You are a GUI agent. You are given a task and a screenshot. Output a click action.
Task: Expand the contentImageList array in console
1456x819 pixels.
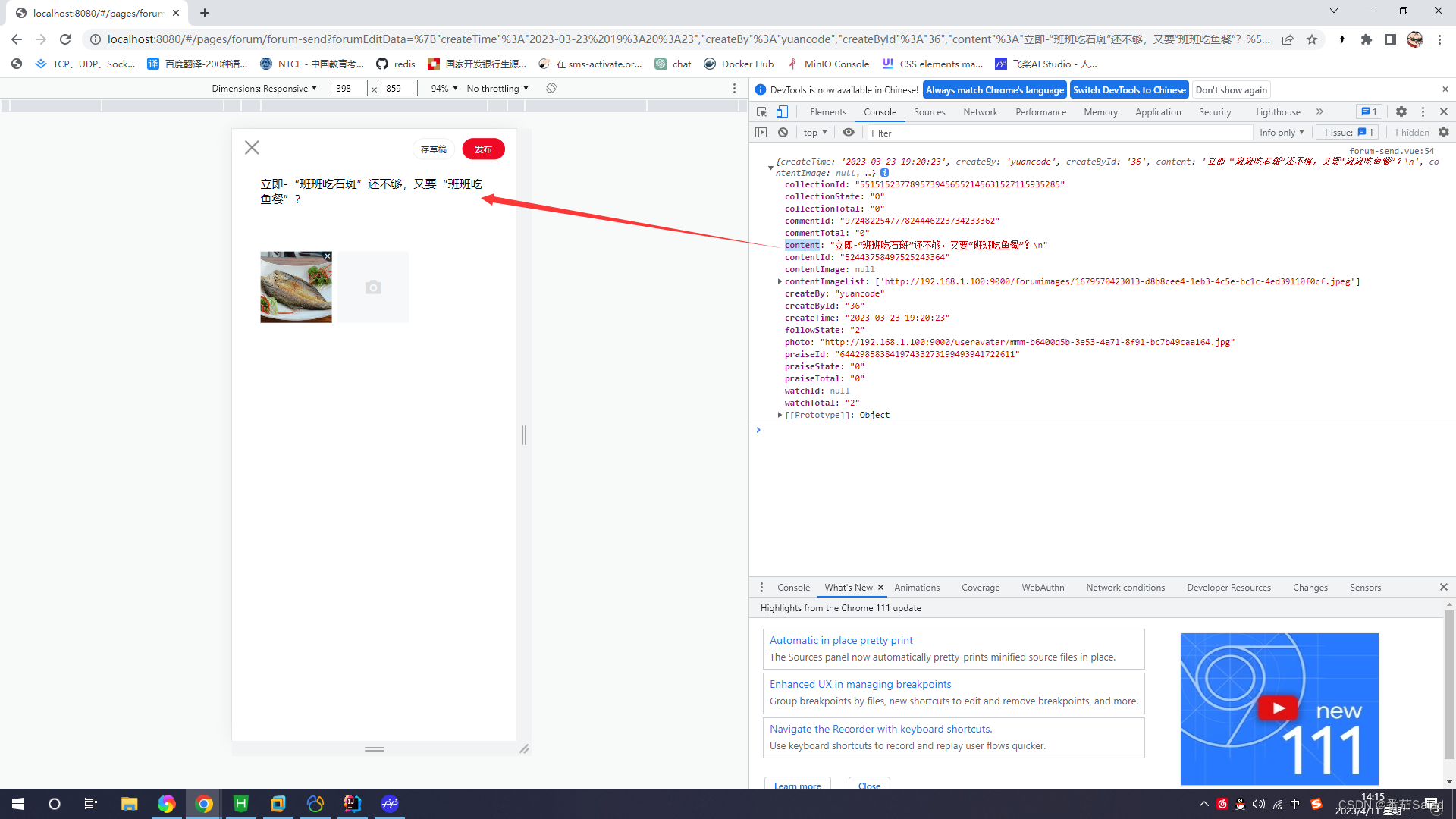pyautogui.click(x=780, y=281)
